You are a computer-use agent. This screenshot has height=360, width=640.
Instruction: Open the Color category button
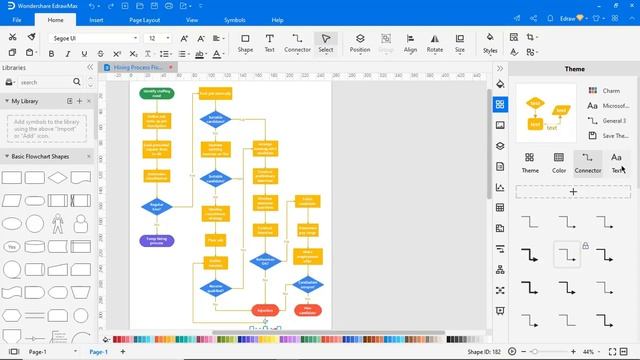point(559,163)
